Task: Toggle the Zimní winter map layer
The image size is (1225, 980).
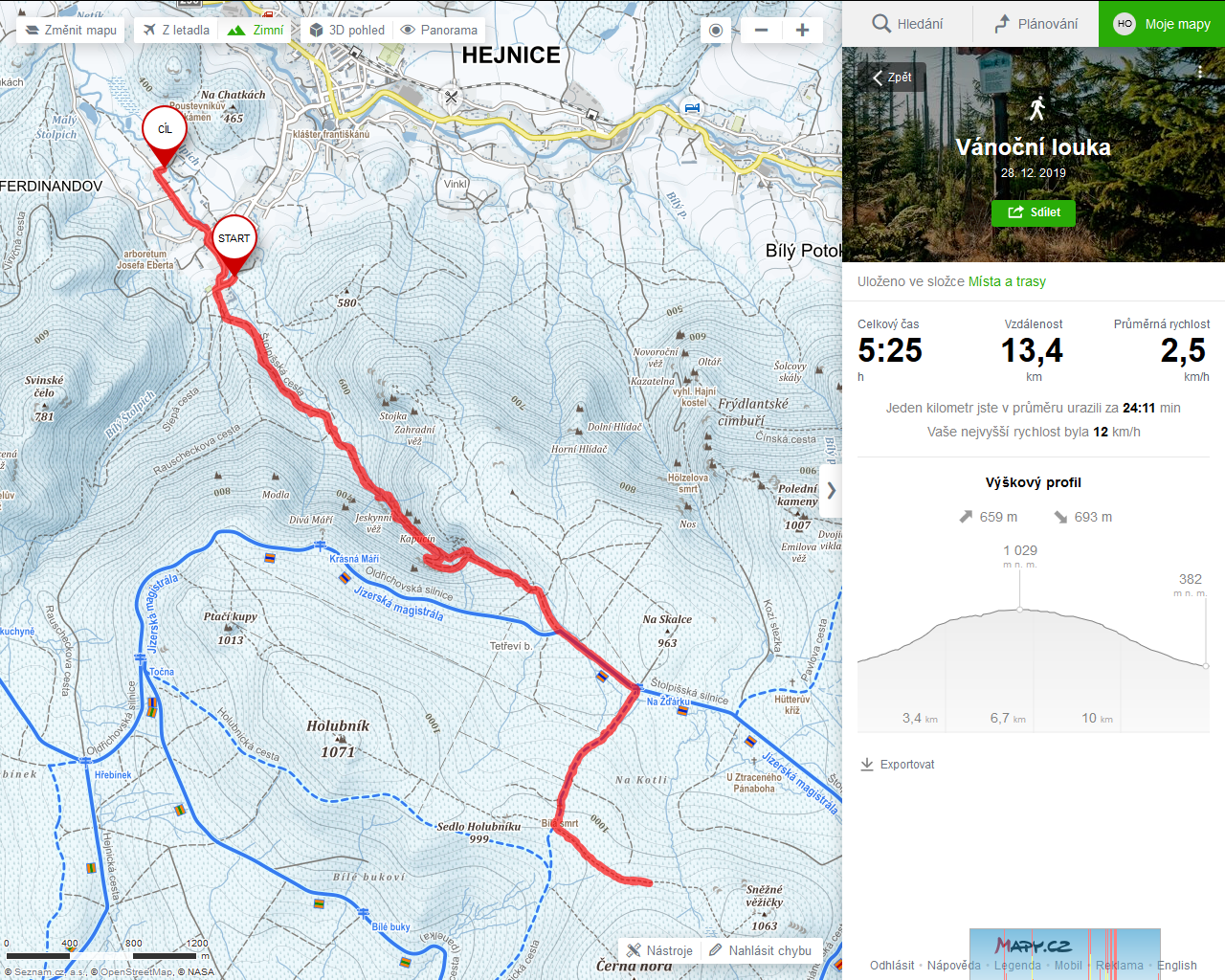Action: (256, 30)
